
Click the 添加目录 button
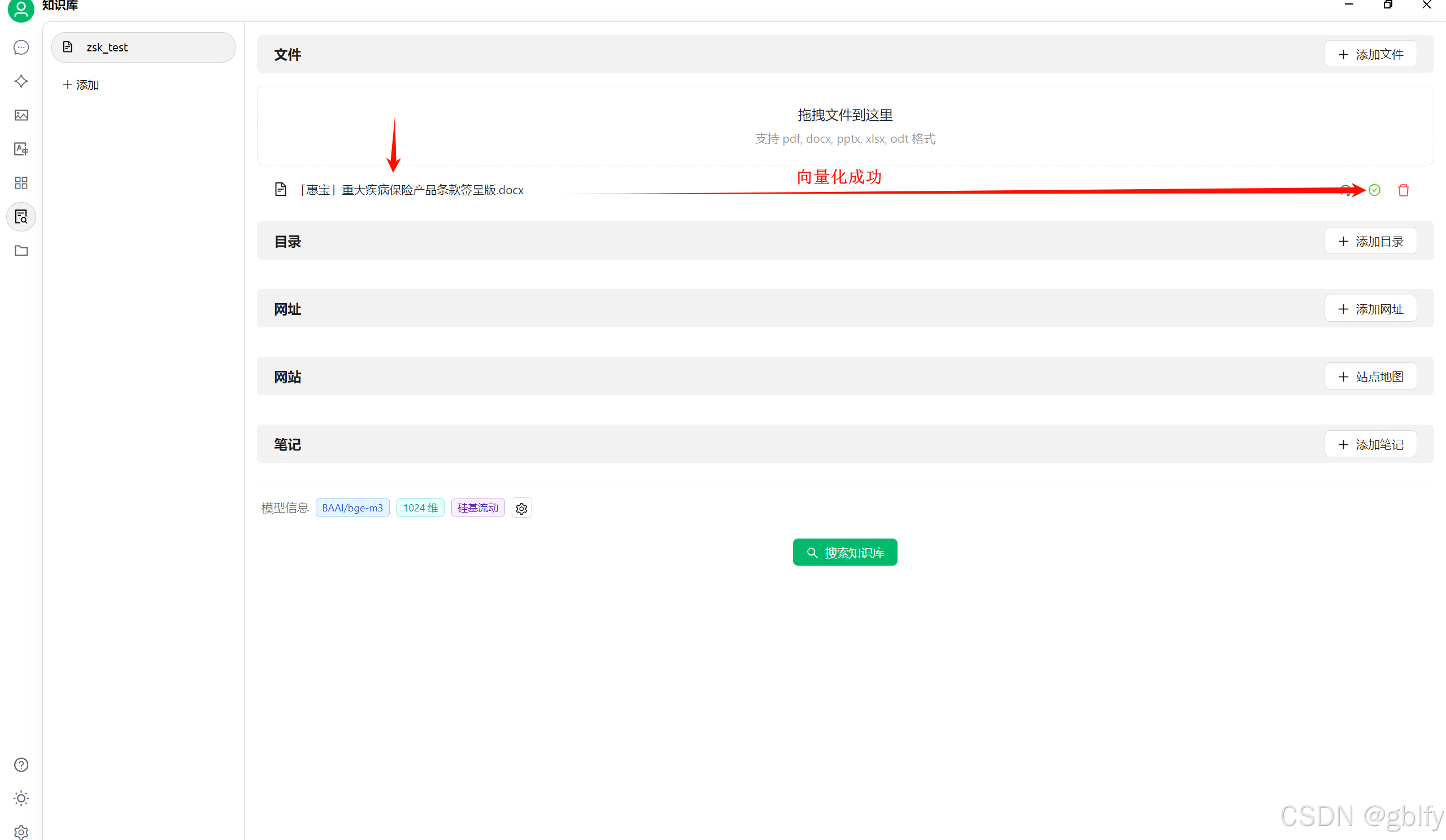(x=1370, y=242)
